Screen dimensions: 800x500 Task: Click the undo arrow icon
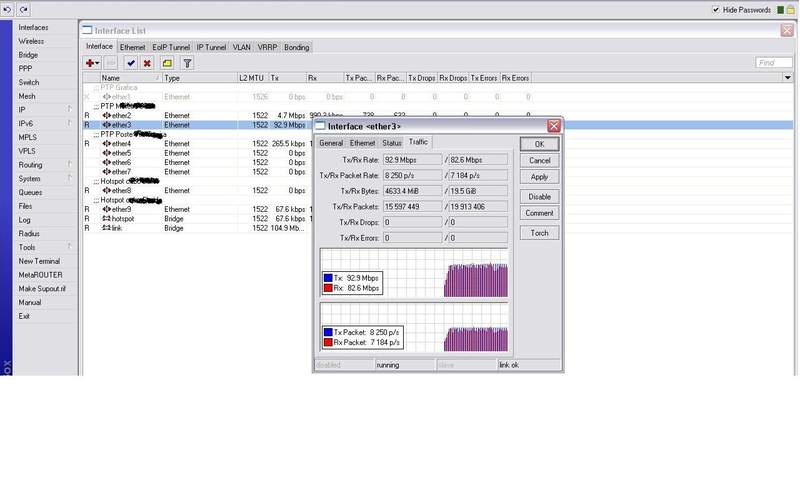(7, 9)
